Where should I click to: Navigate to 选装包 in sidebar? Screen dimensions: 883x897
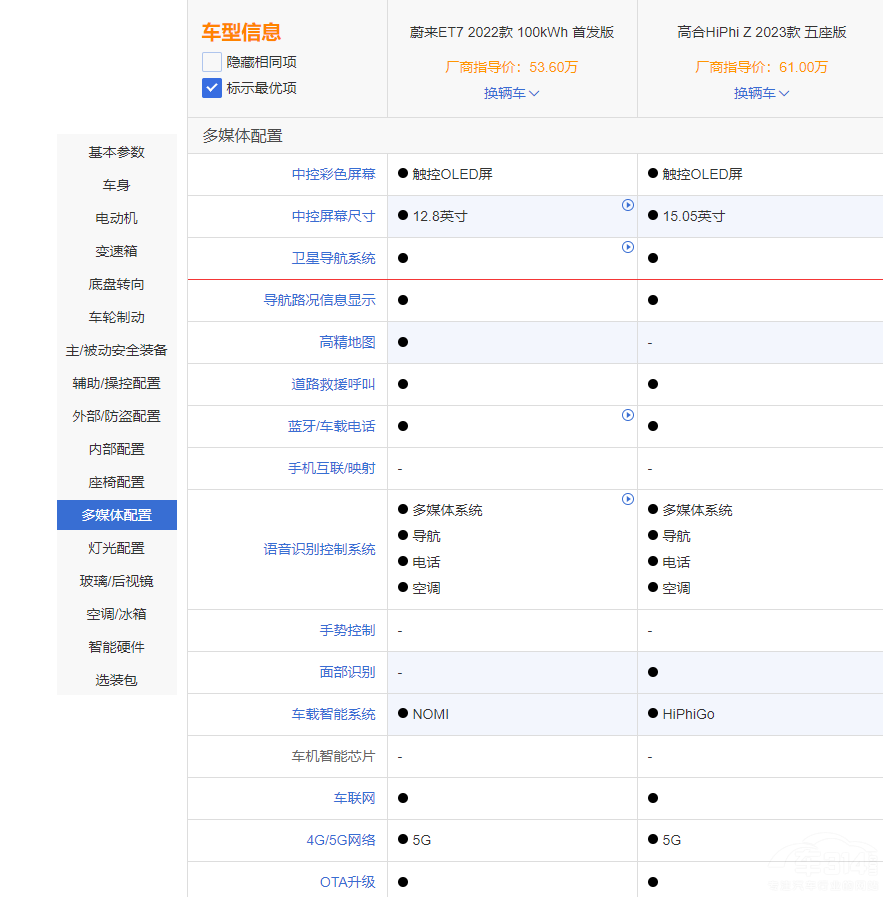pyautogui.click(x=117, y=680)
